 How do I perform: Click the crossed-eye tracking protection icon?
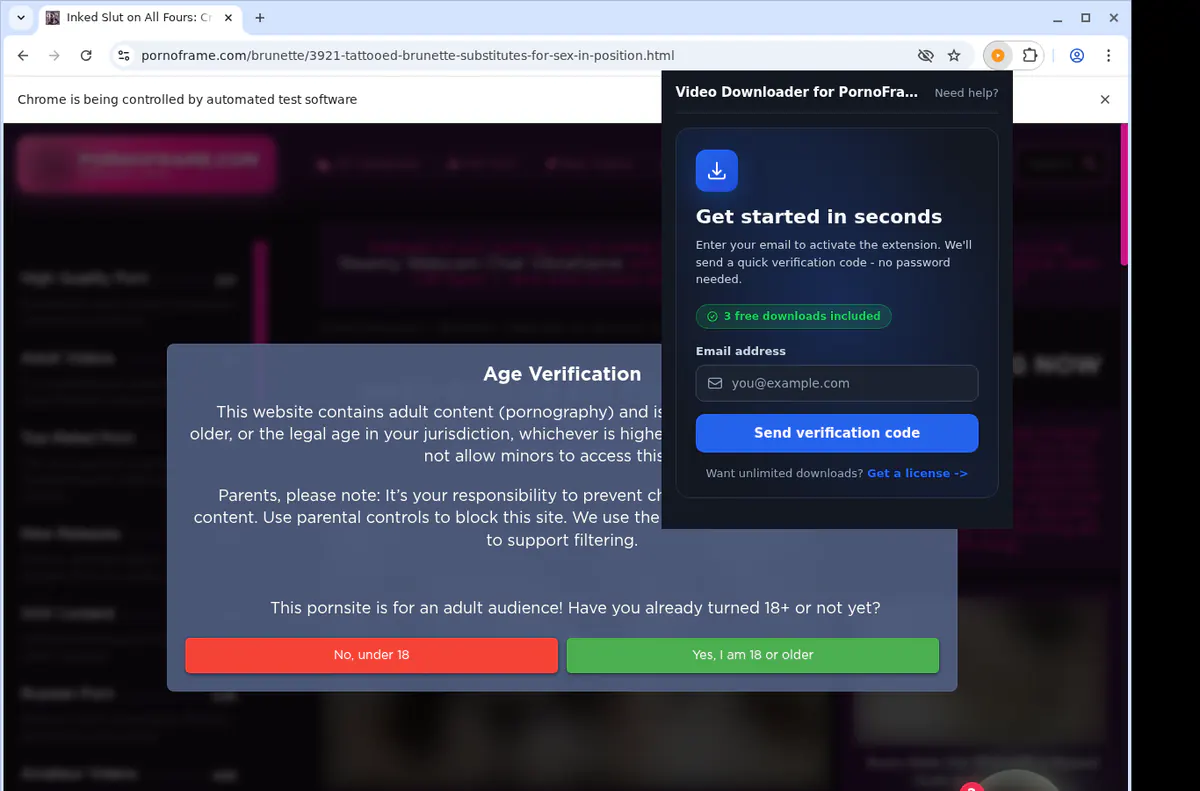click(x=925, y=56)
